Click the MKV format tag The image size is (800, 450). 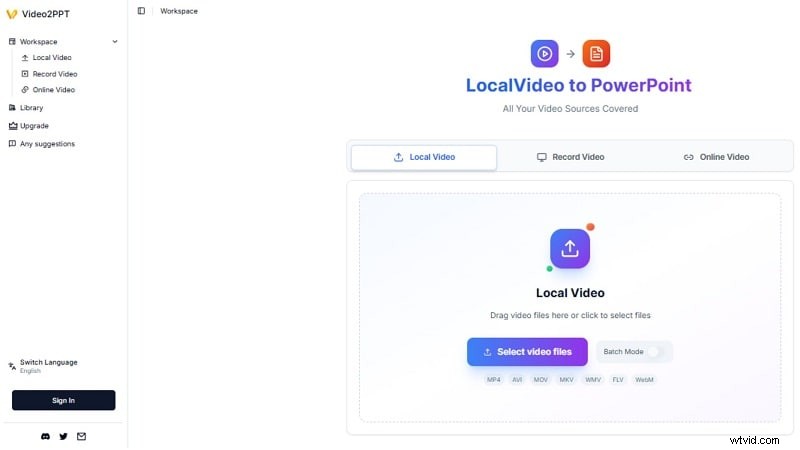566,380
